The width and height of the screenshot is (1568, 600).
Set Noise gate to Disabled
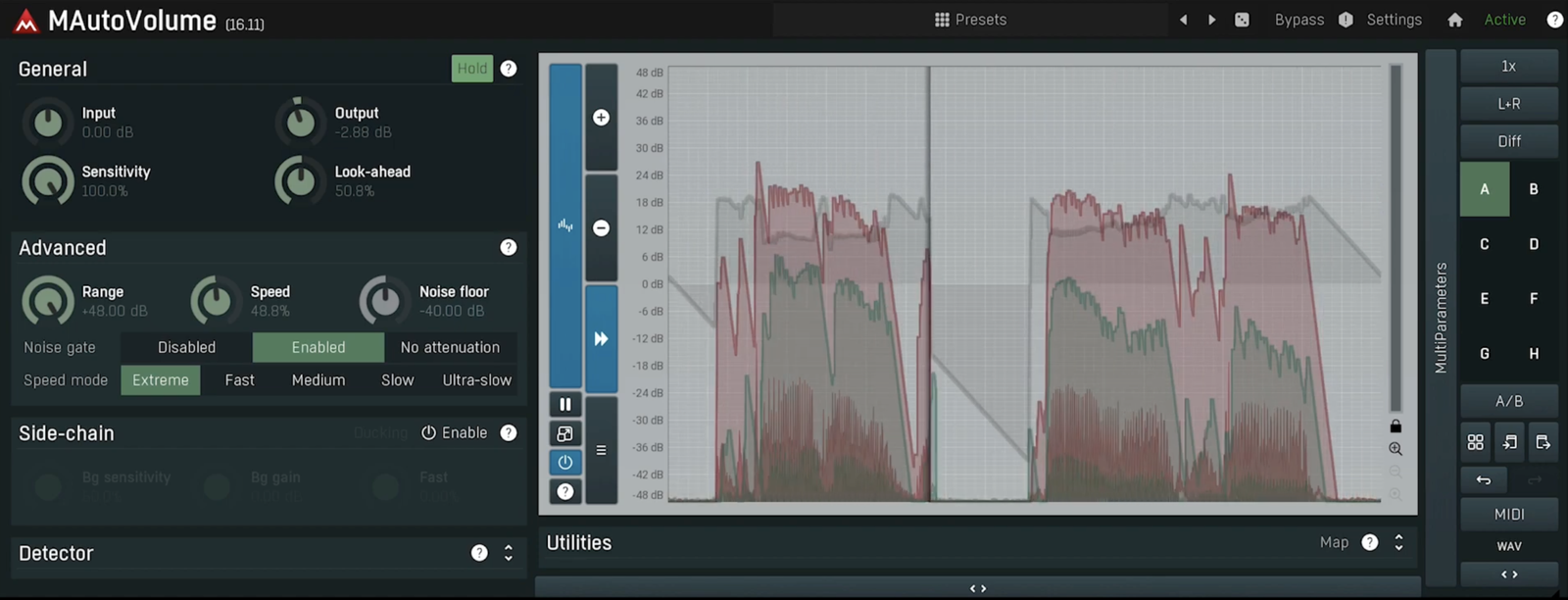pos(186,347)
